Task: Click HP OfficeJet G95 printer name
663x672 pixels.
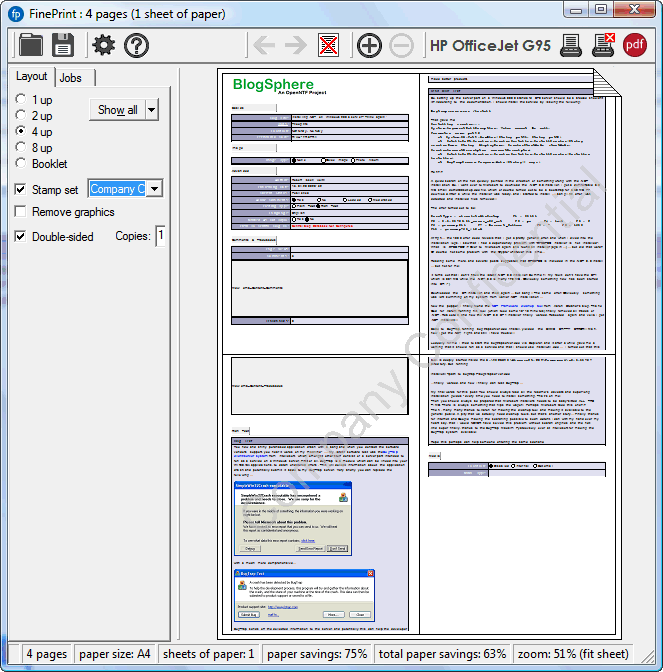Action: click(490, 45)
